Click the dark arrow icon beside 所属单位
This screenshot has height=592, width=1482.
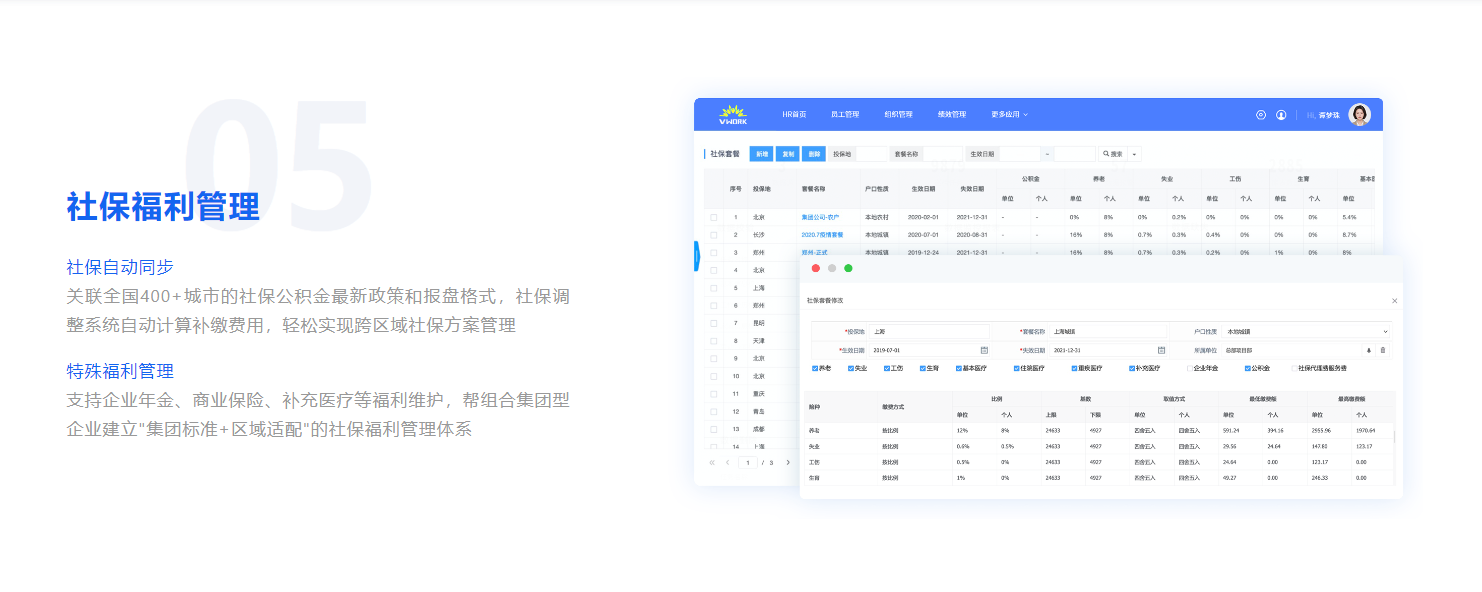click(1368, 350)
